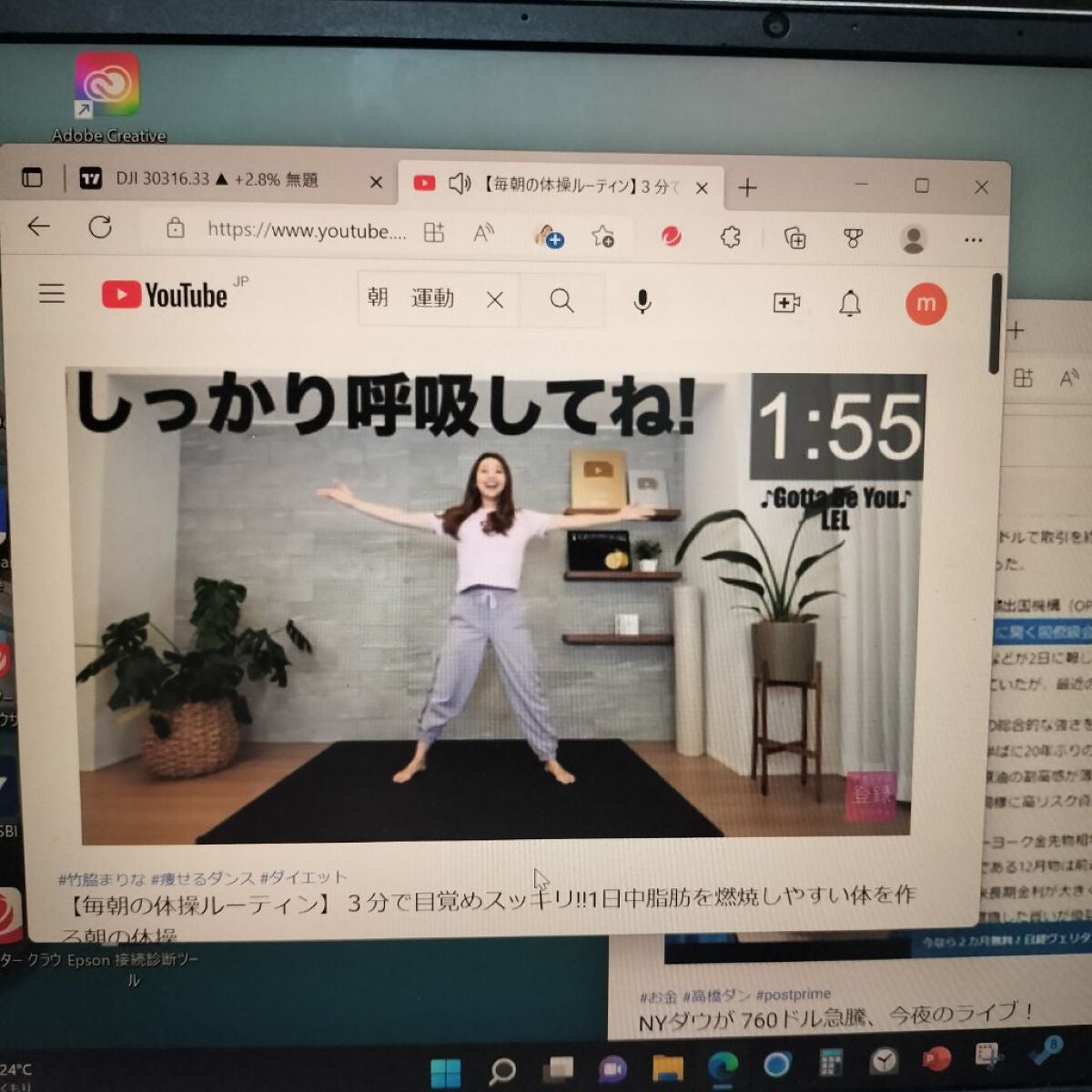Go back with browser back arrow
Viewport: 1092px width, 1092px height.
click(x=38, y=227)
